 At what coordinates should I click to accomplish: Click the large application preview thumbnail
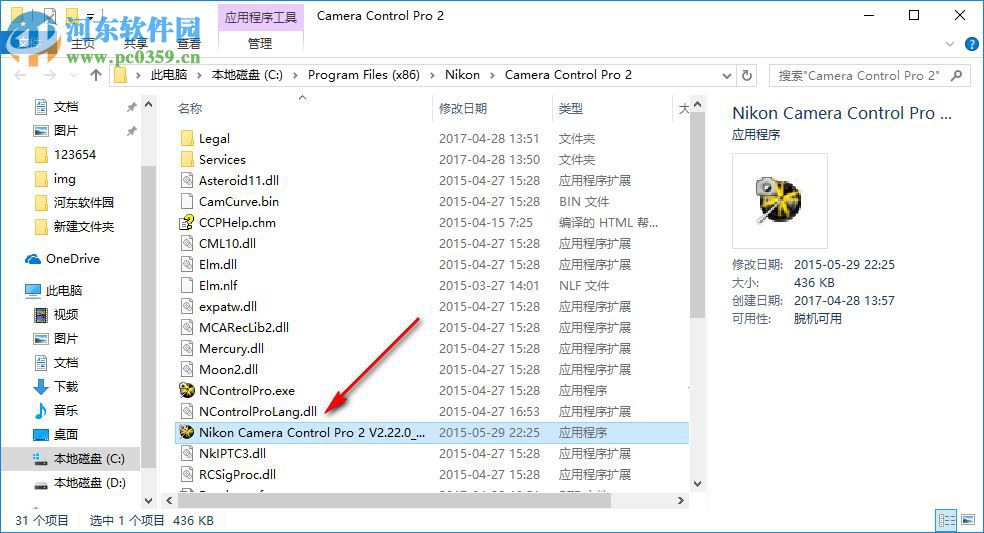(779, 201)
